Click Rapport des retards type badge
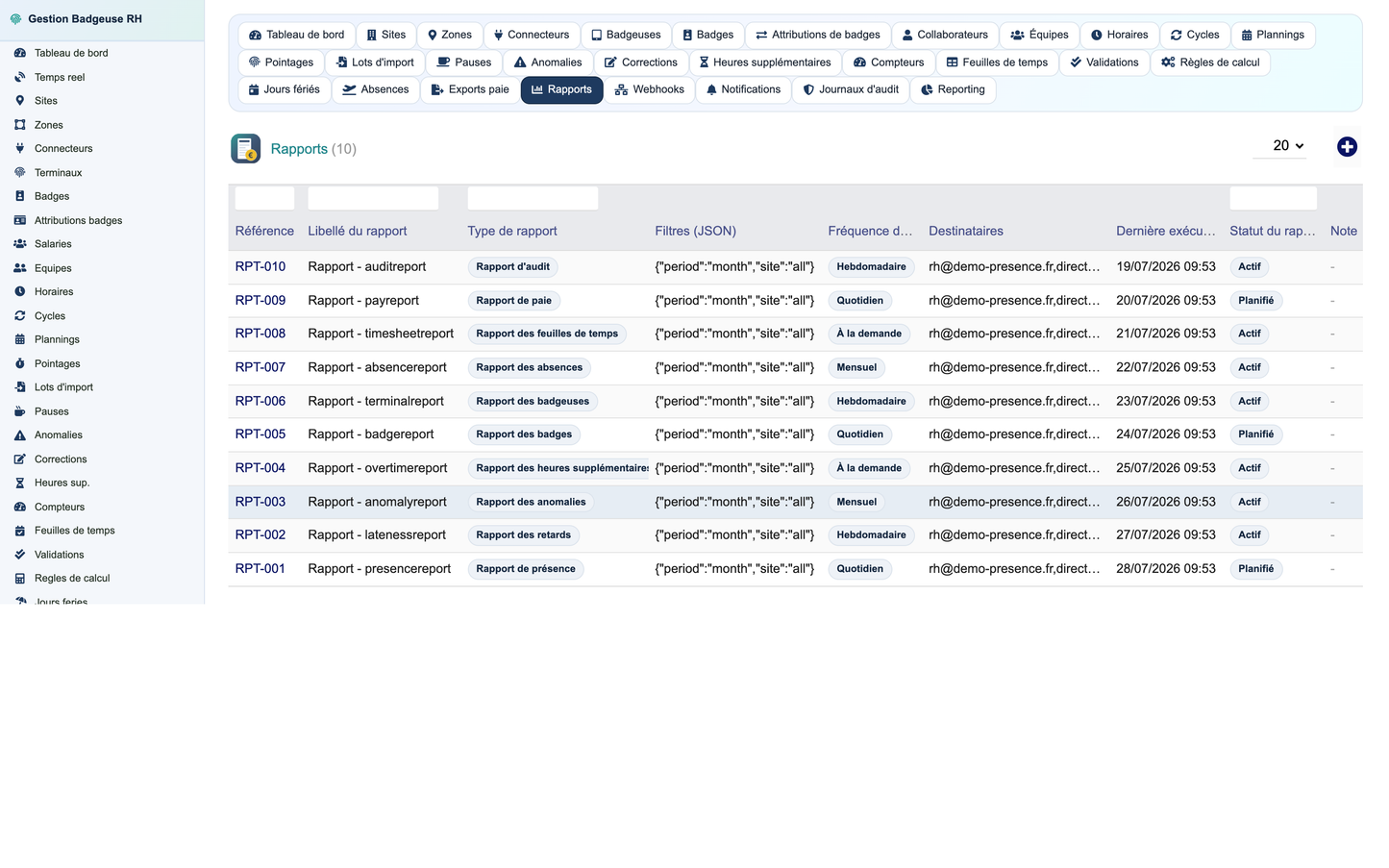 [x=524, y=535]
